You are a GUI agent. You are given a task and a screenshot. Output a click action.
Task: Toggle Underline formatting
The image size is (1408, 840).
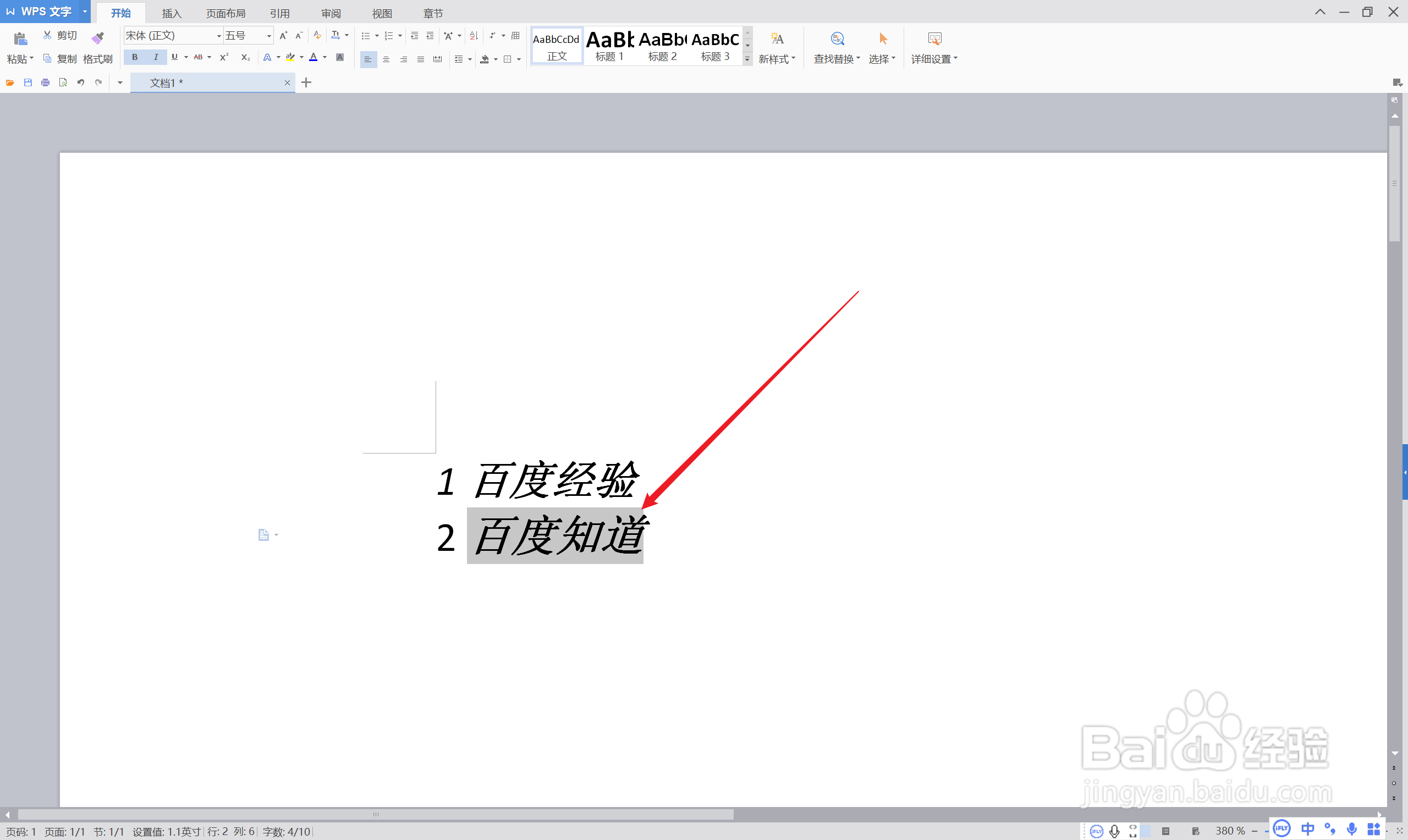(x=174, y=57)
